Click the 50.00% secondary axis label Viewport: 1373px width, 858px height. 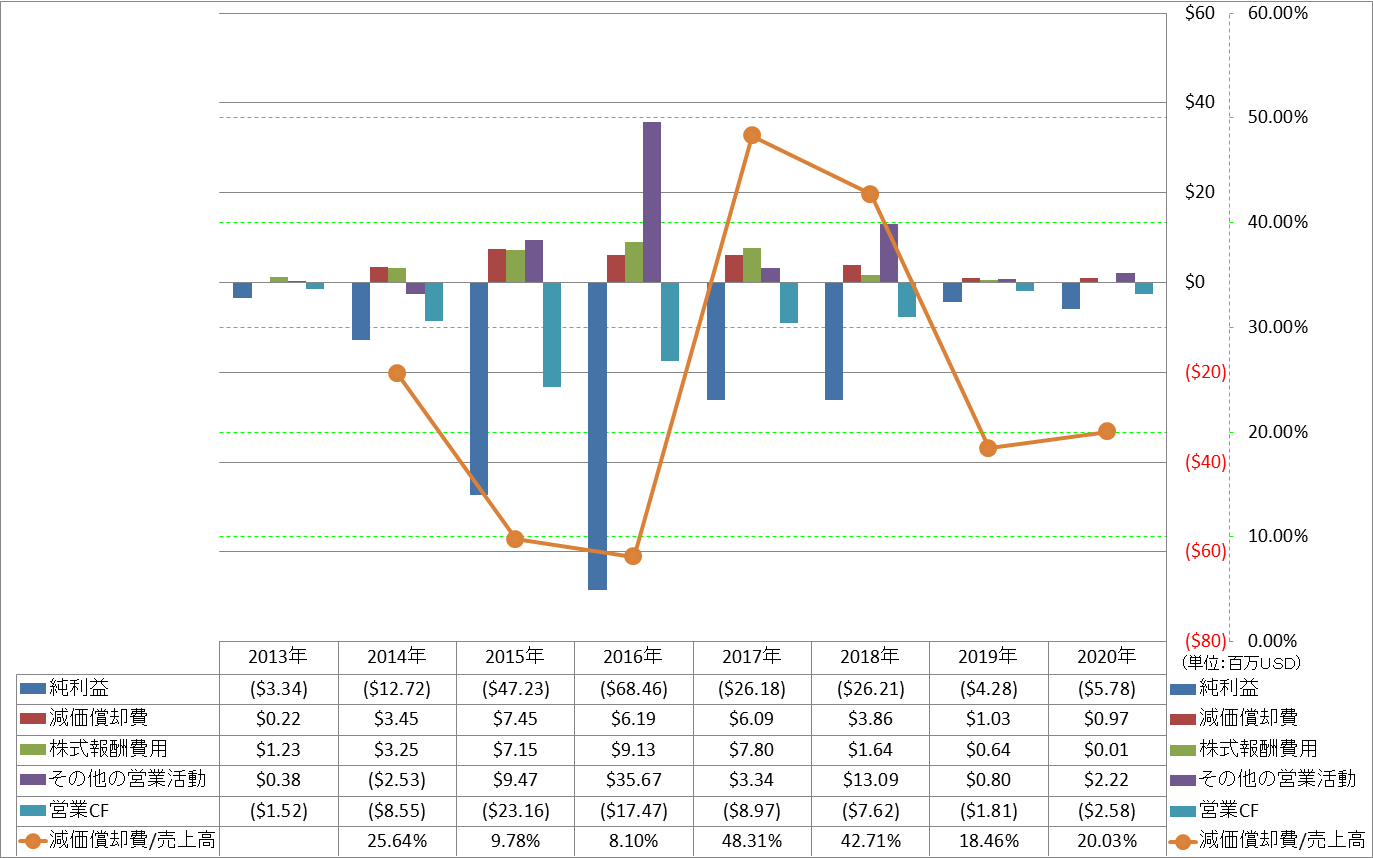pyautogui.click(x=1279, y=117)
